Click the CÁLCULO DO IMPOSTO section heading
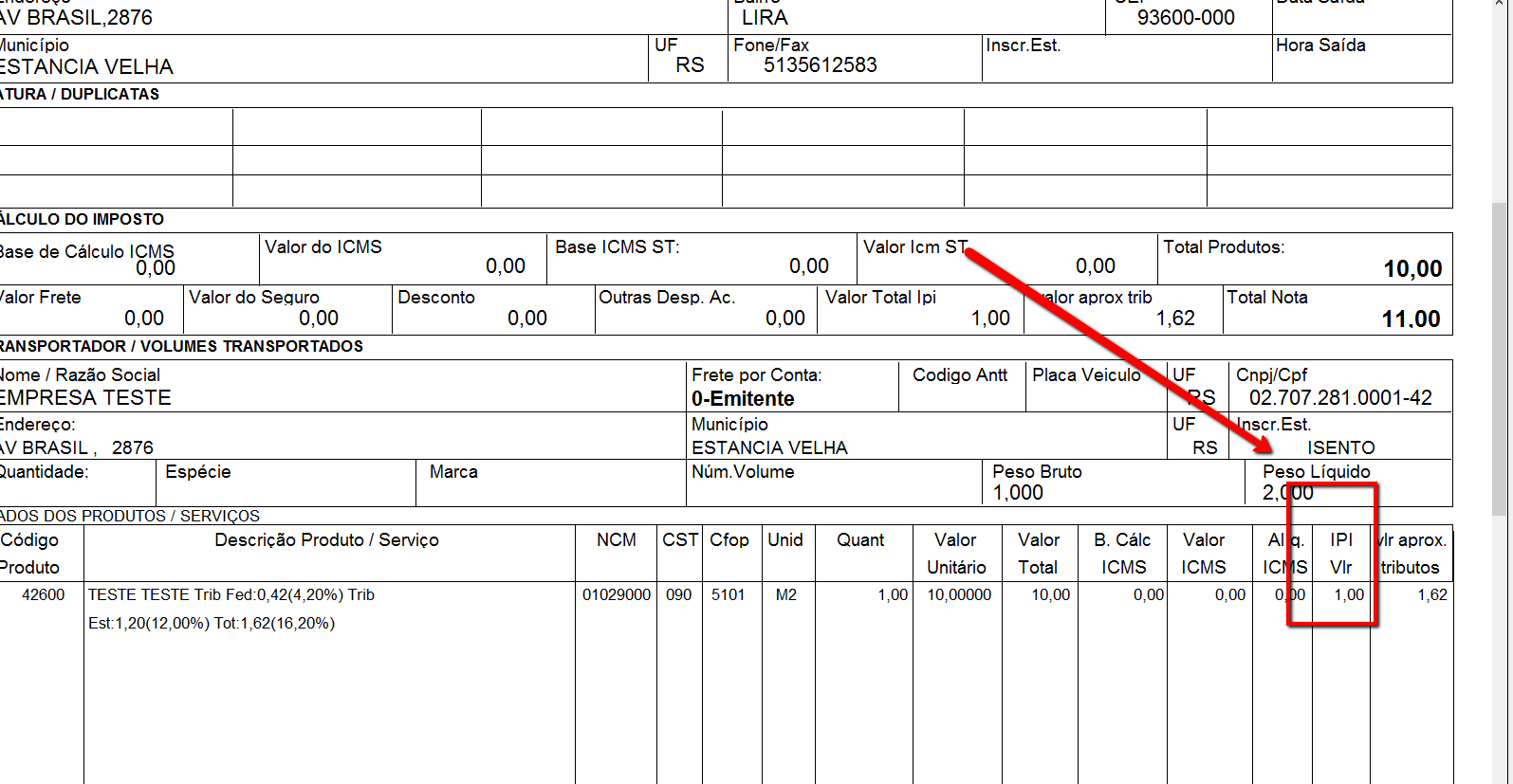Image resolution: width=1513 pixels, height=784 pixels. 83,219
